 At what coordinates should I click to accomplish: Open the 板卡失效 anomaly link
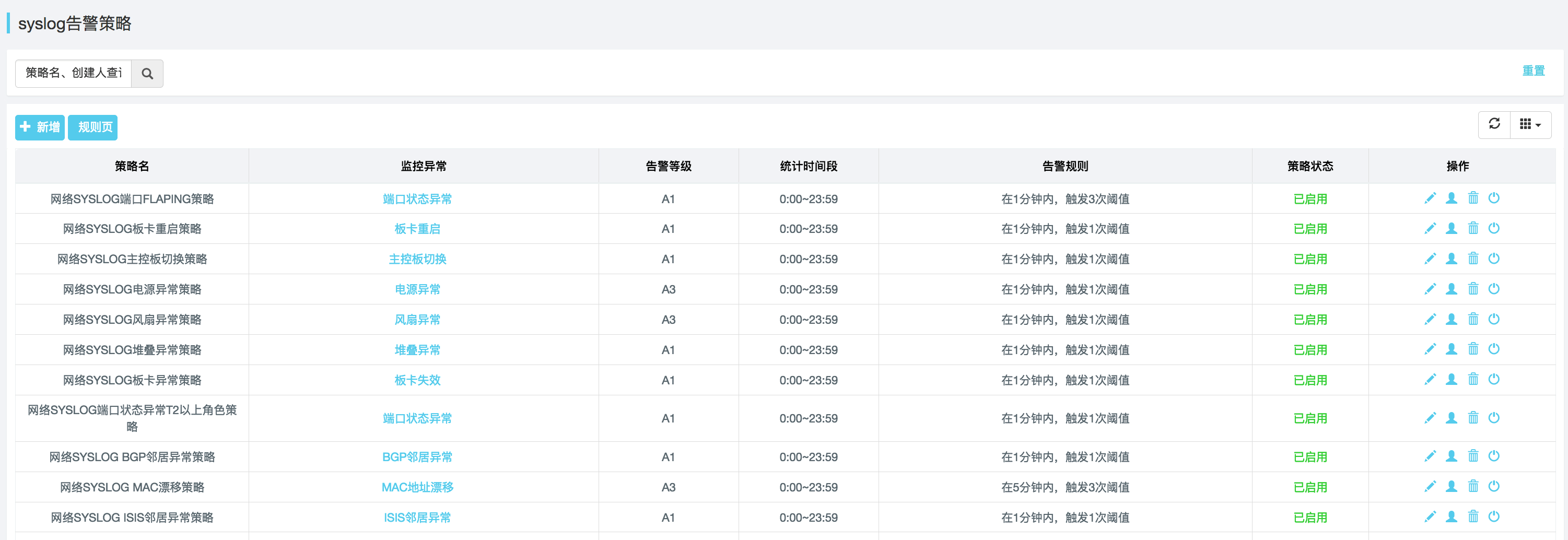pos(417,380)
